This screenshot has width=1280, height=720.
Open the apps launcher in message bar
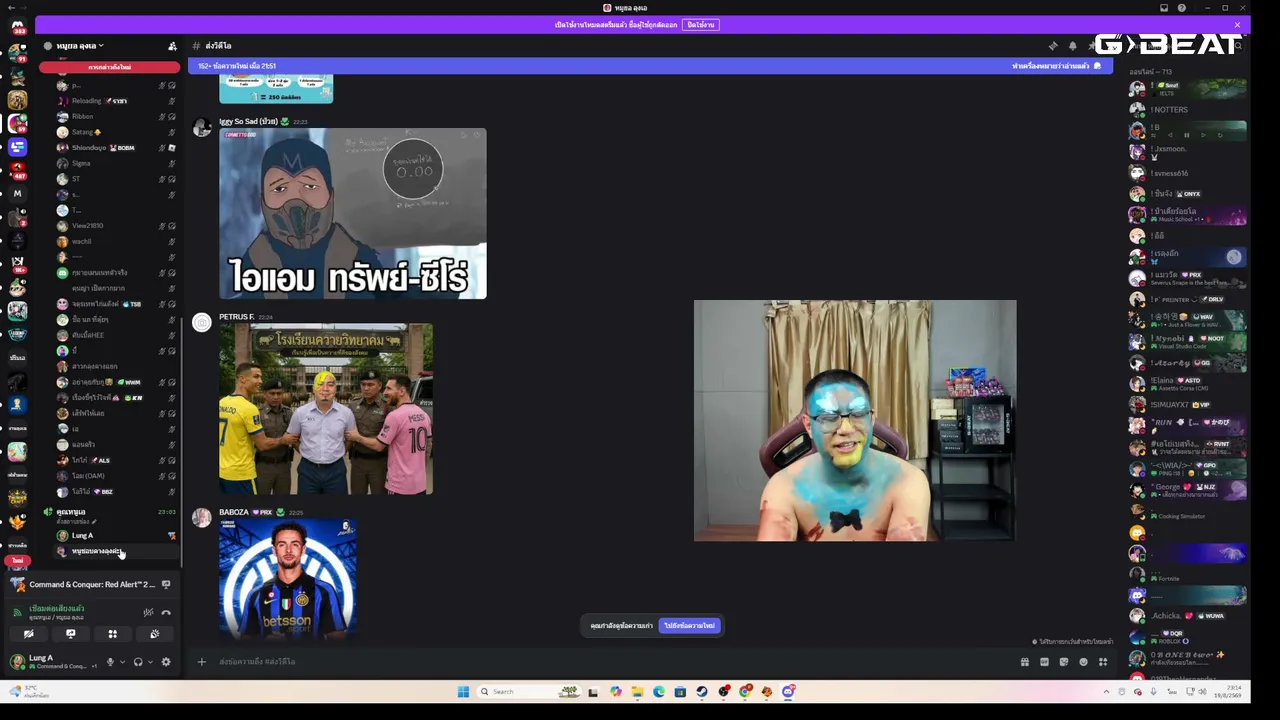tap(1103, 662)
